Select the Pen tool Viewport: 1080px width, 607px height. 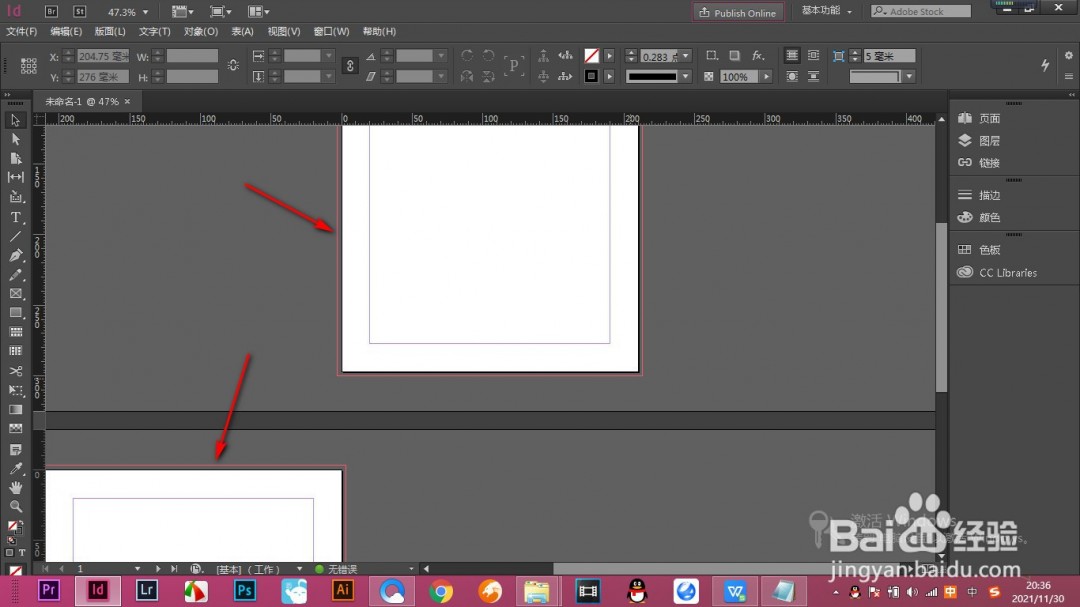[x=16, y=256]
